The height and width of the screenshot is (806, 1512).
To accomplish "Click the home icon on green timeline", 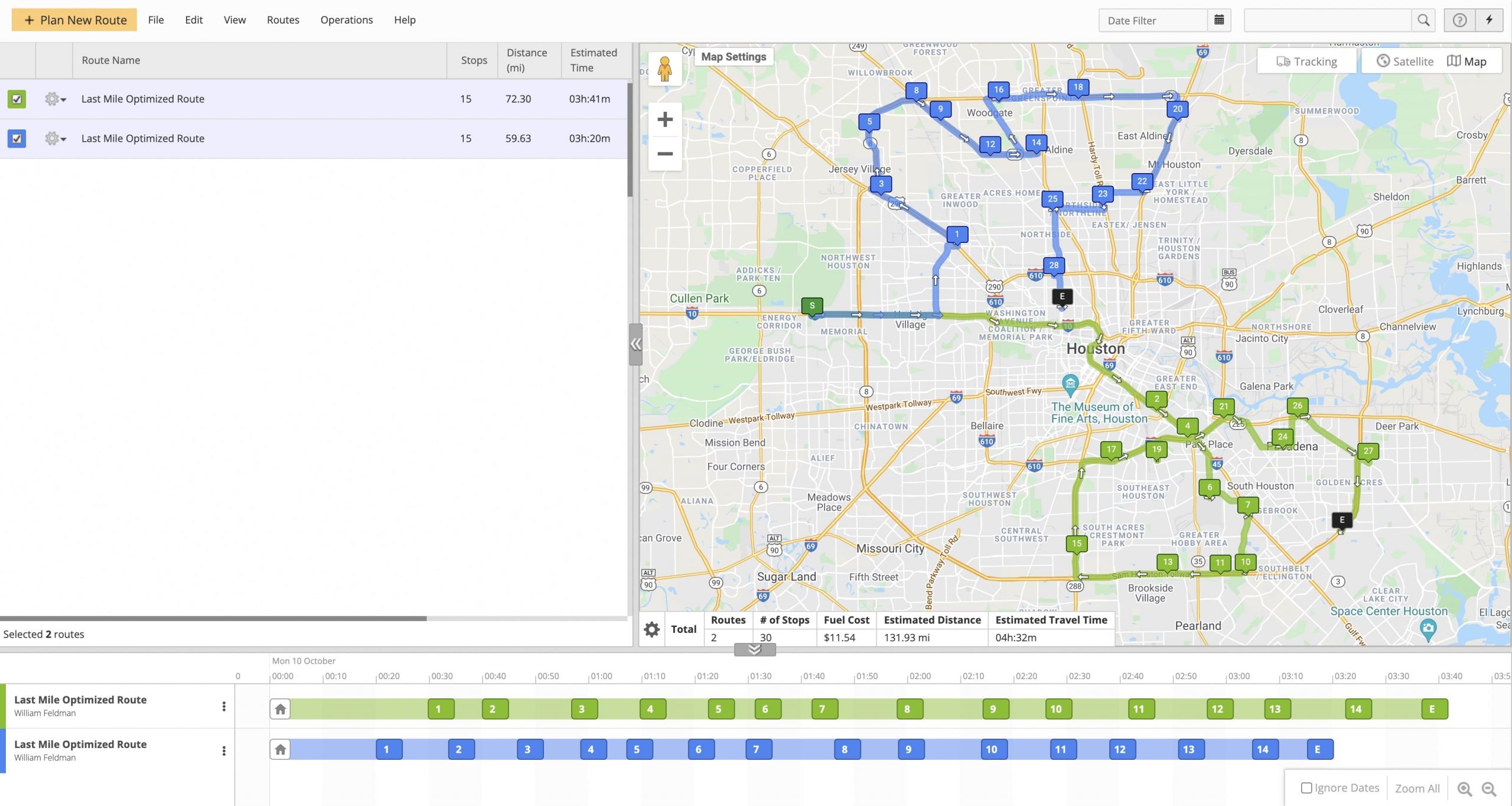I will (280, 709).
